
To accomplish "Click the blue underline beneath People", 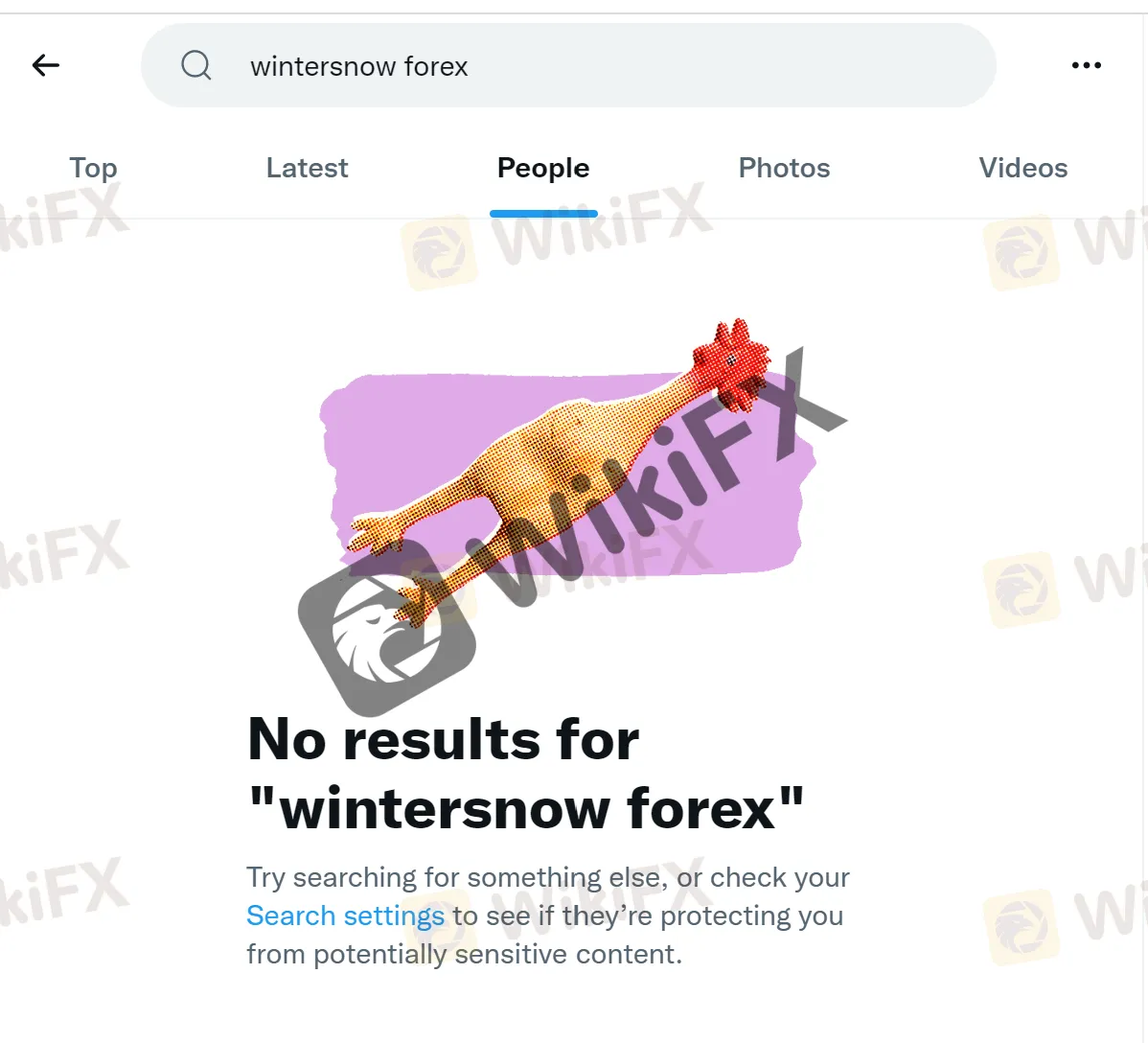I will coord(543,213).
